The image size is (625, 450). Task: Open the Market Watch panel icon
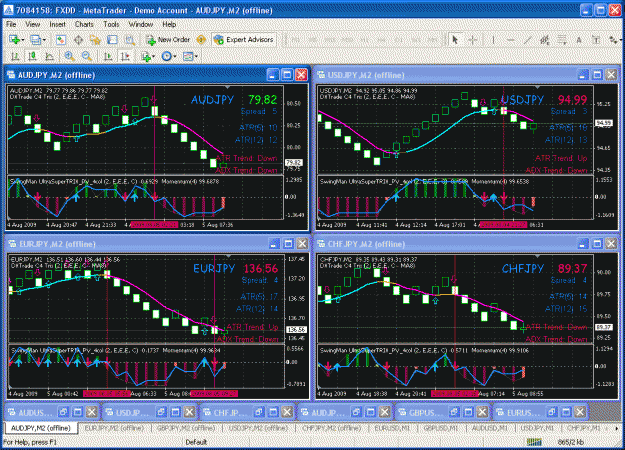[x=61, y=40]
